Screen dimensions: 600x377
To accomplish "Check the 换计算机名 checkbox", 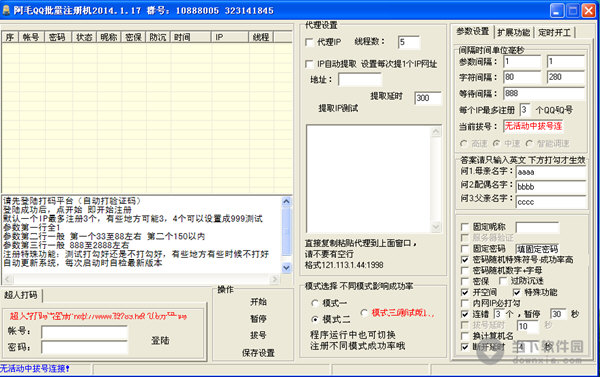I will [465, 336].
